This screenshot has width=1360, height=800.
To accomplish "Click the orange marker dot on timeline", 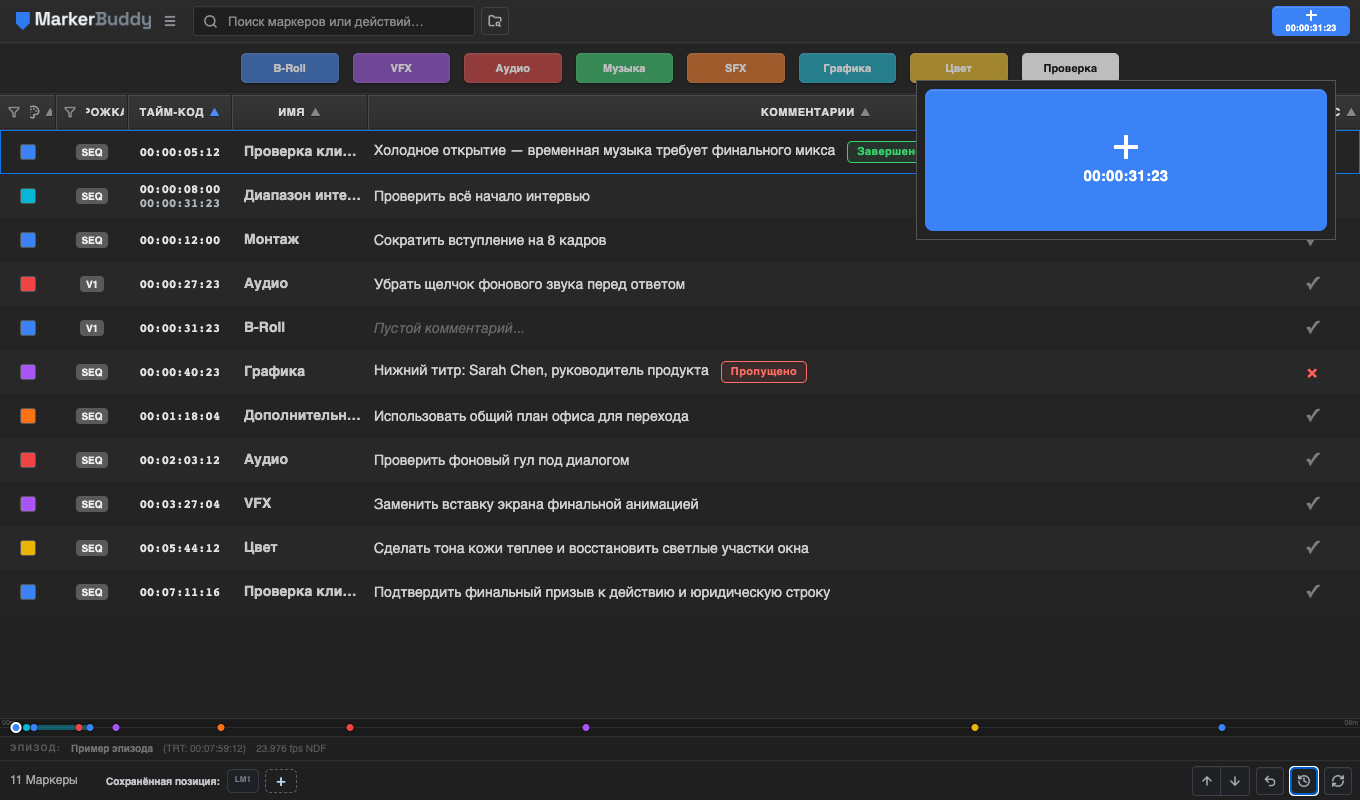I will pyautogui.click(x=221, y=727).
